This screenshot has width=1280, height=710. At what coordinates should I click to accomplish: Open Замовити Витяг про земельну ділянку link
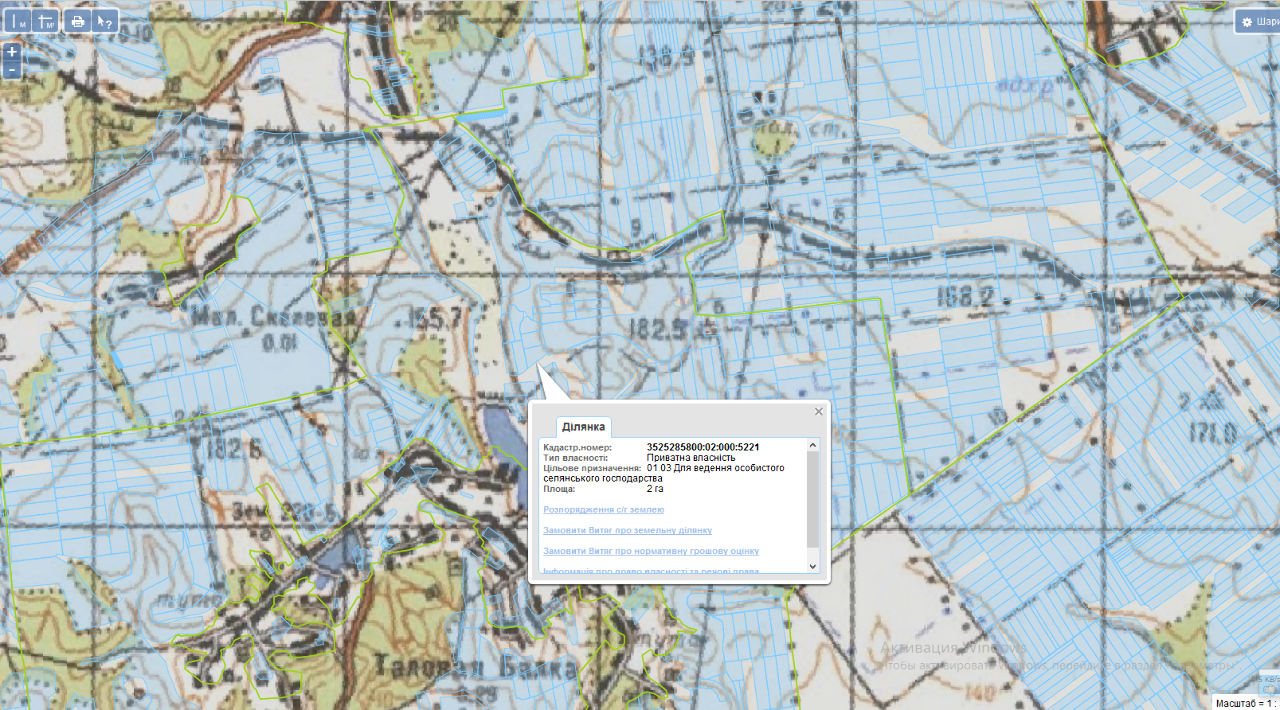(x=627, y=530)
